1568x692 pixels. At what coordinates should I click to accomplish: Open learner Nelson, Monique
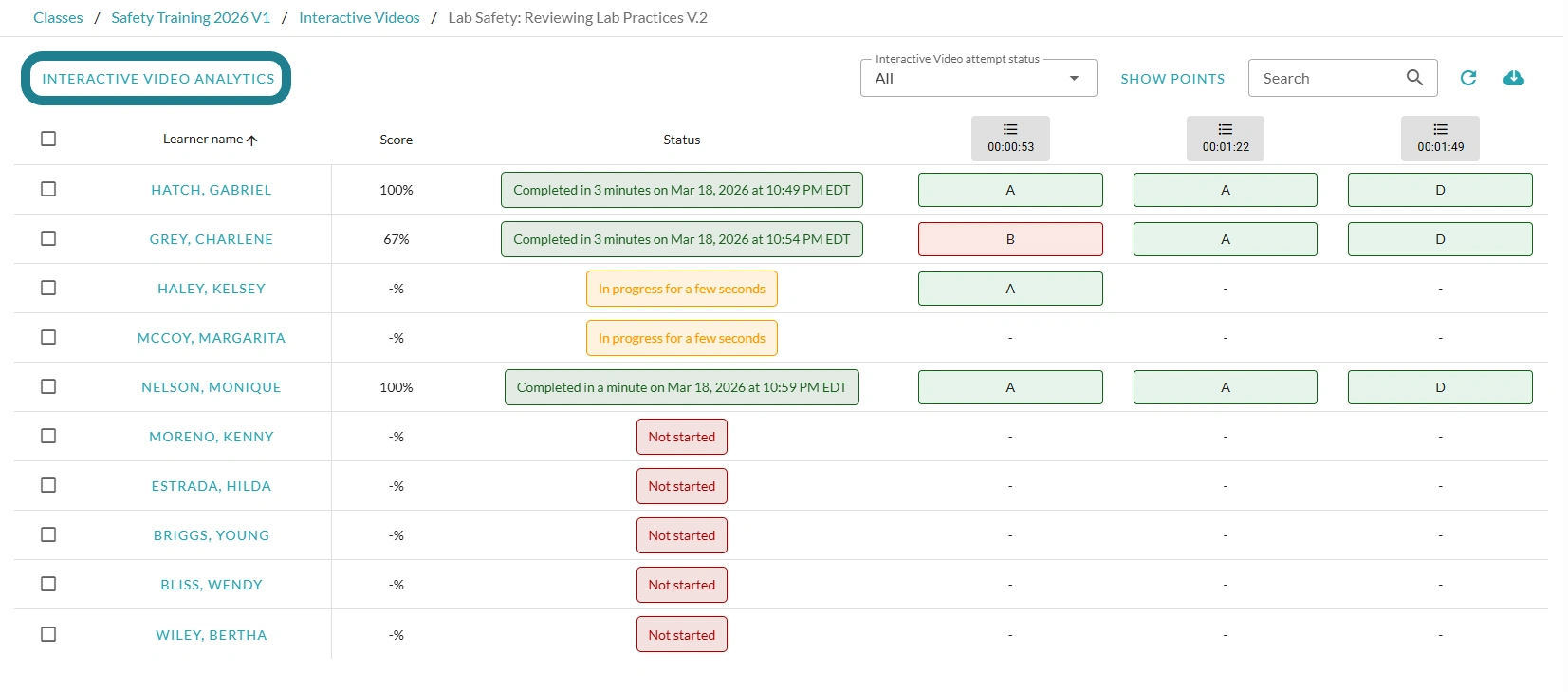click(212, 387)
